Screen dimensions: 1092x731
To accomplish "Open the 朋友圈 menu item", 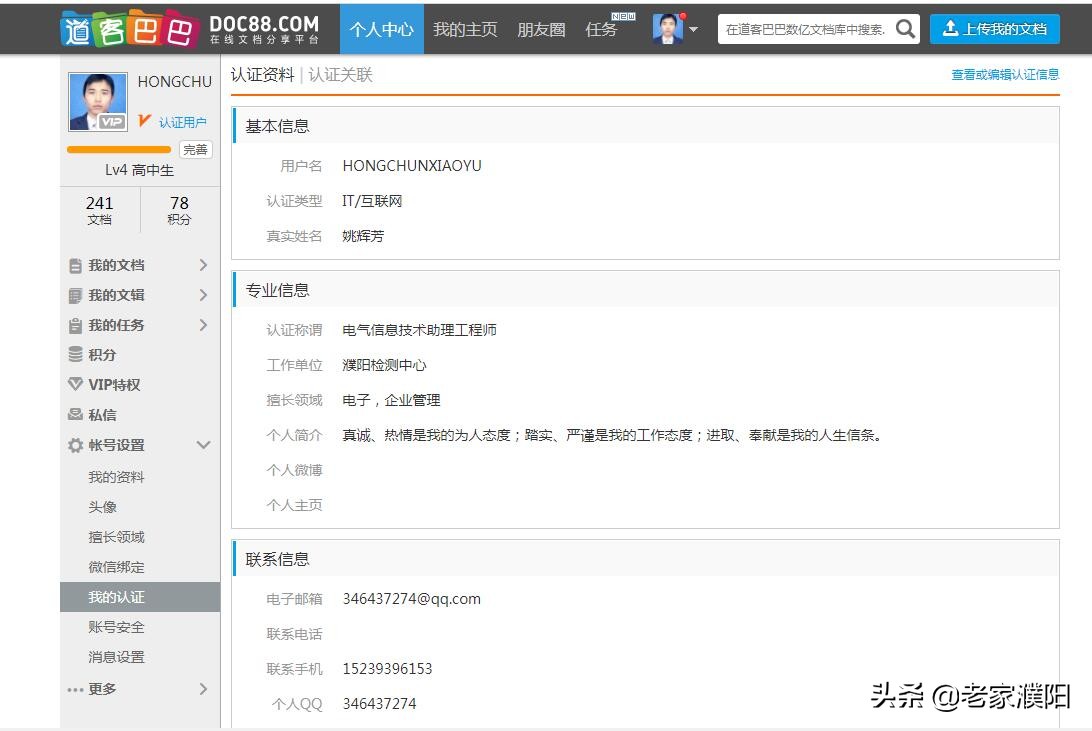I will 540,29.
